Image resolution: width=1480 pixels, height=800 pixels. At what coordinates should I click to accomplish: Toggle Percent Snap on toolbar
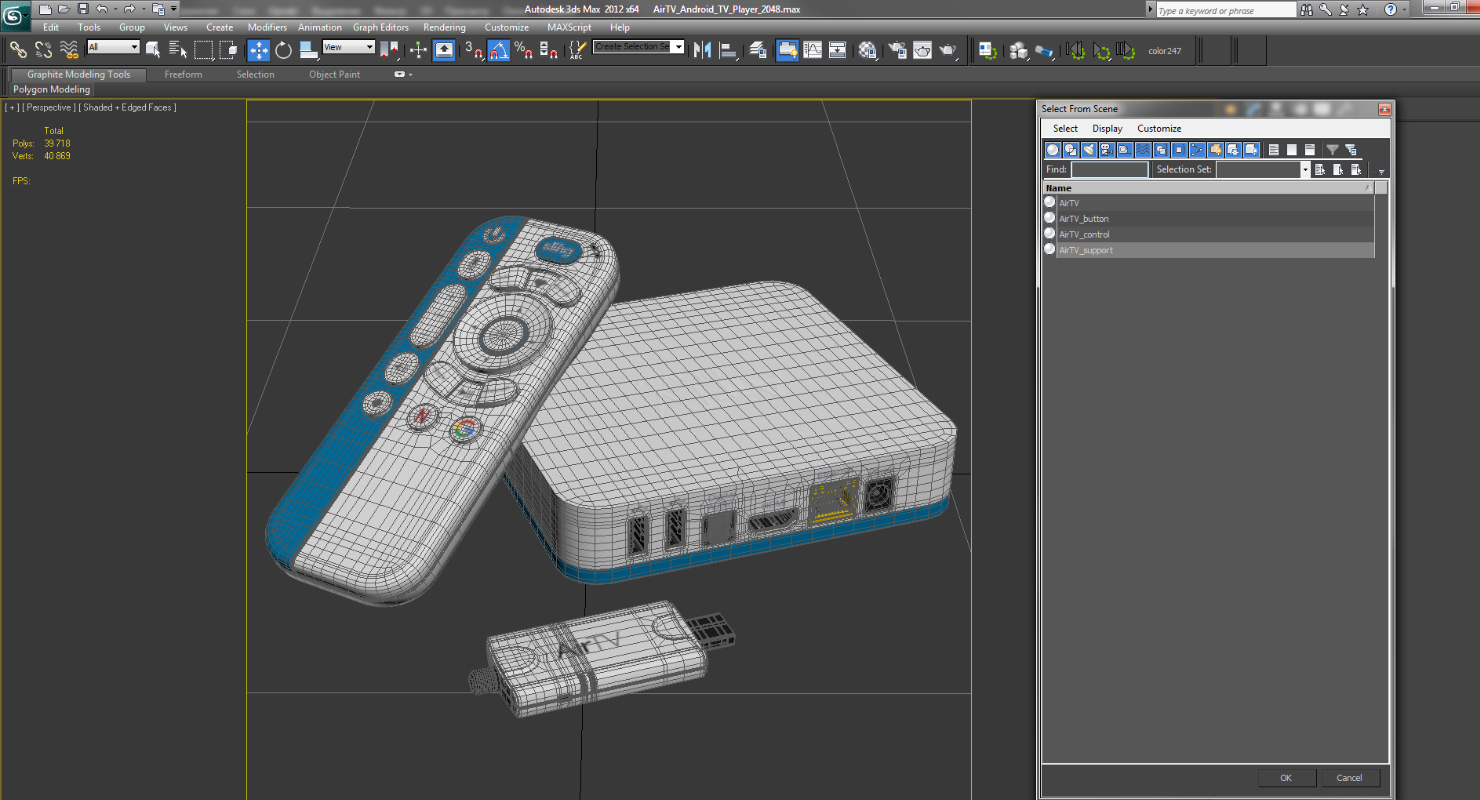[524, 49]
